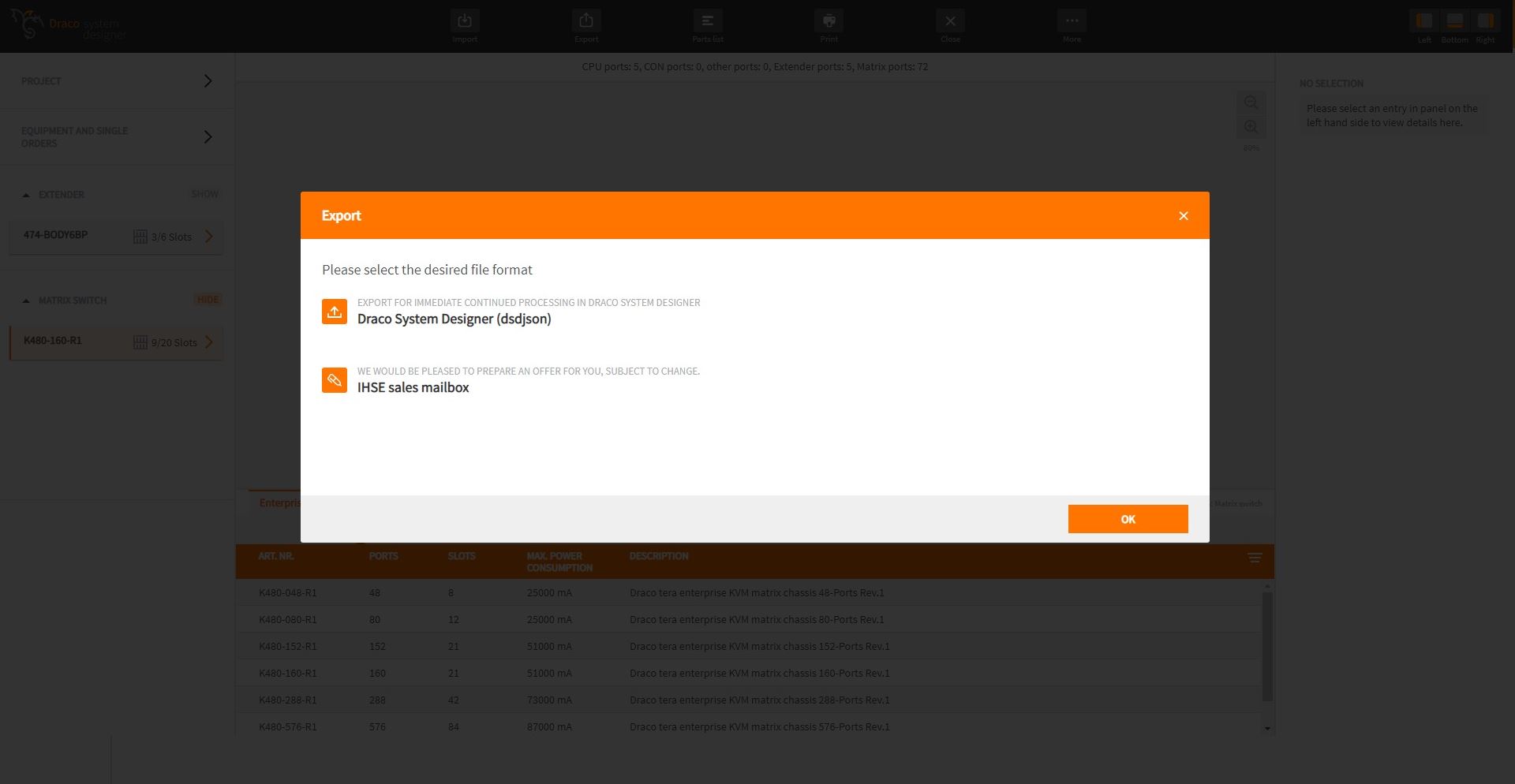Open the table filter menu icon
The width and height of the screenshot is (1515, 784).
1255,558
